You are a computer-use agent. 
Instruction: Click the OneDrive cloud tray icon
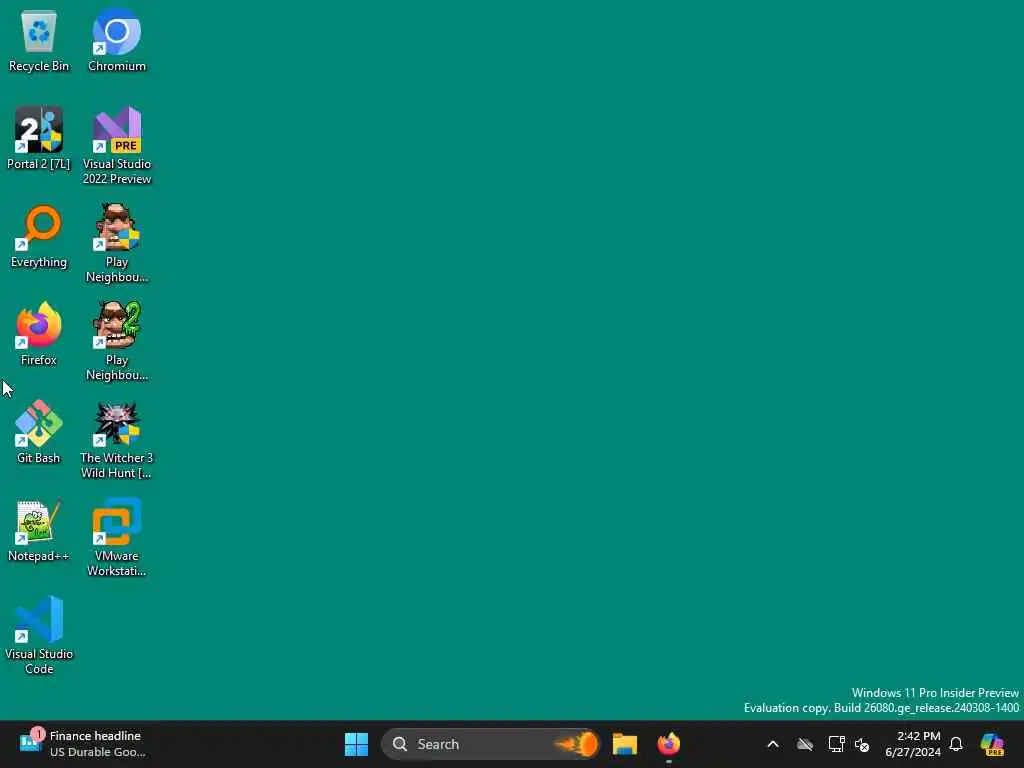[x=805, y=744]
